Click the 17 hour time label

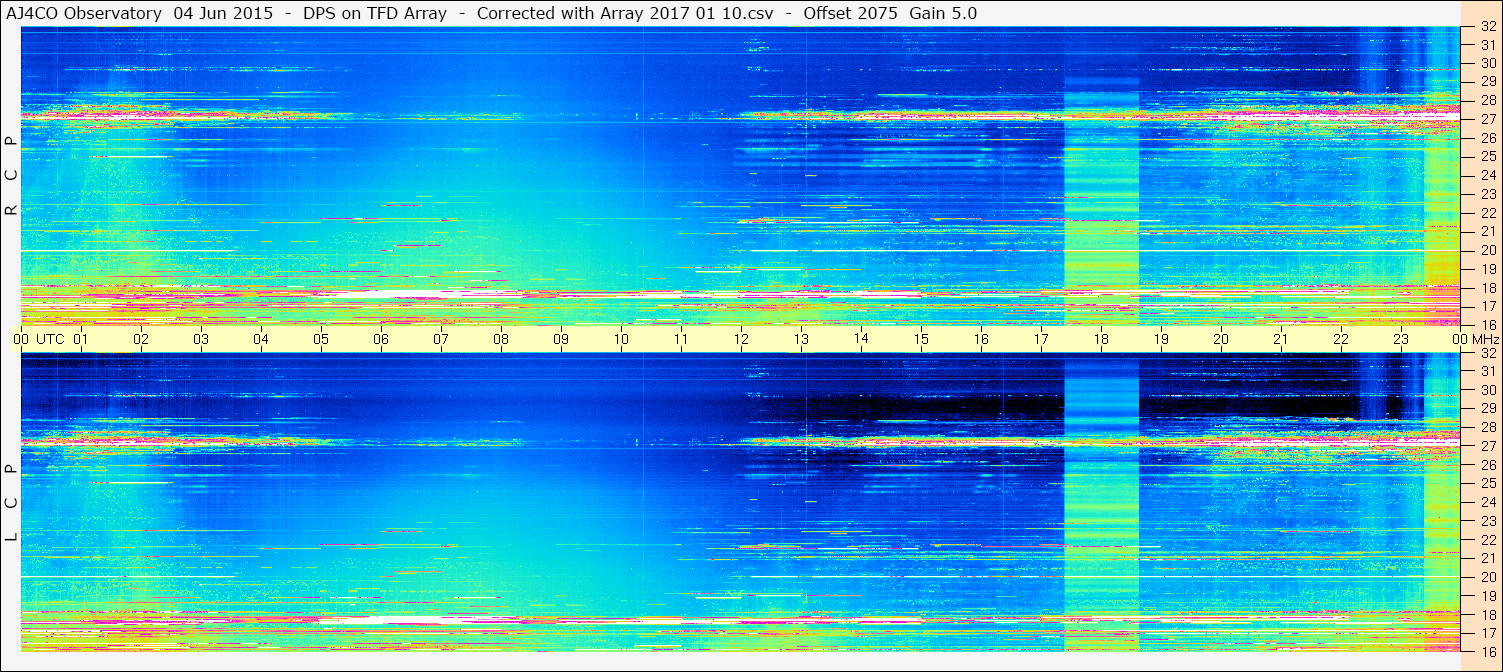pos(1041,339)
